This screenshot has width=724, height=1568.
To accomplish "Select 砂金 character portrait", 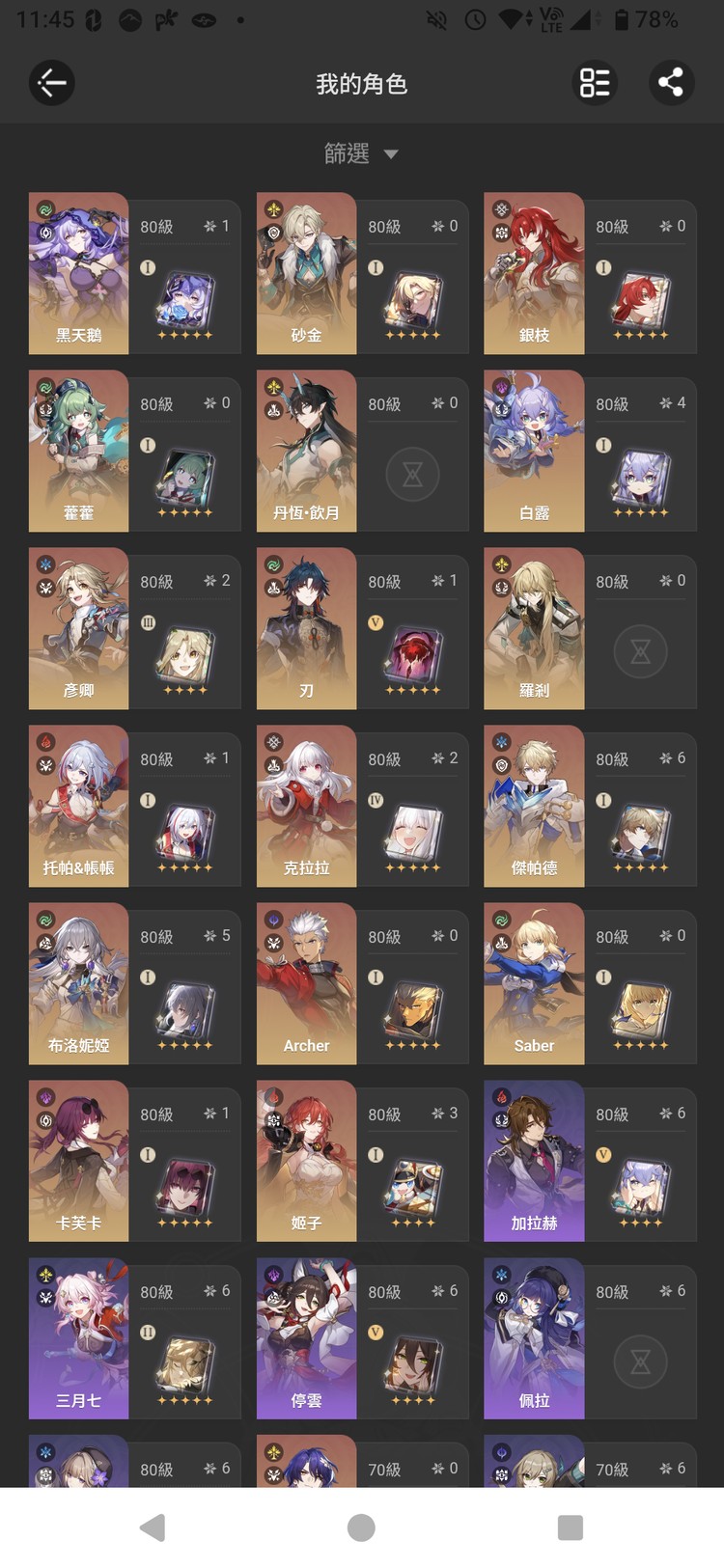I will 306,273.
